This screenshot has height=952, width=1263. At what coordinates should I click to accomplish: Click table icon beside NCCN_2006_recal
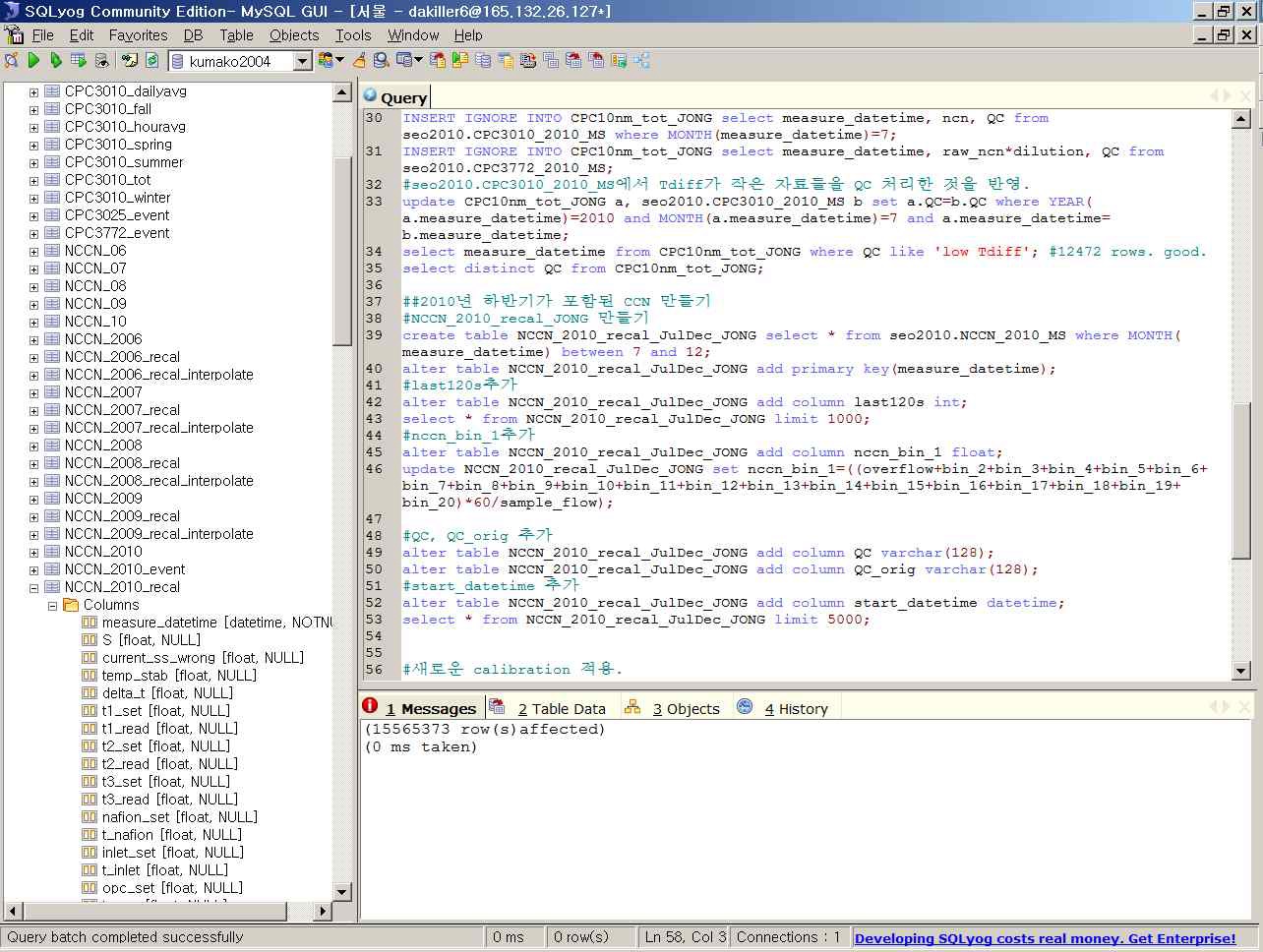52,357
